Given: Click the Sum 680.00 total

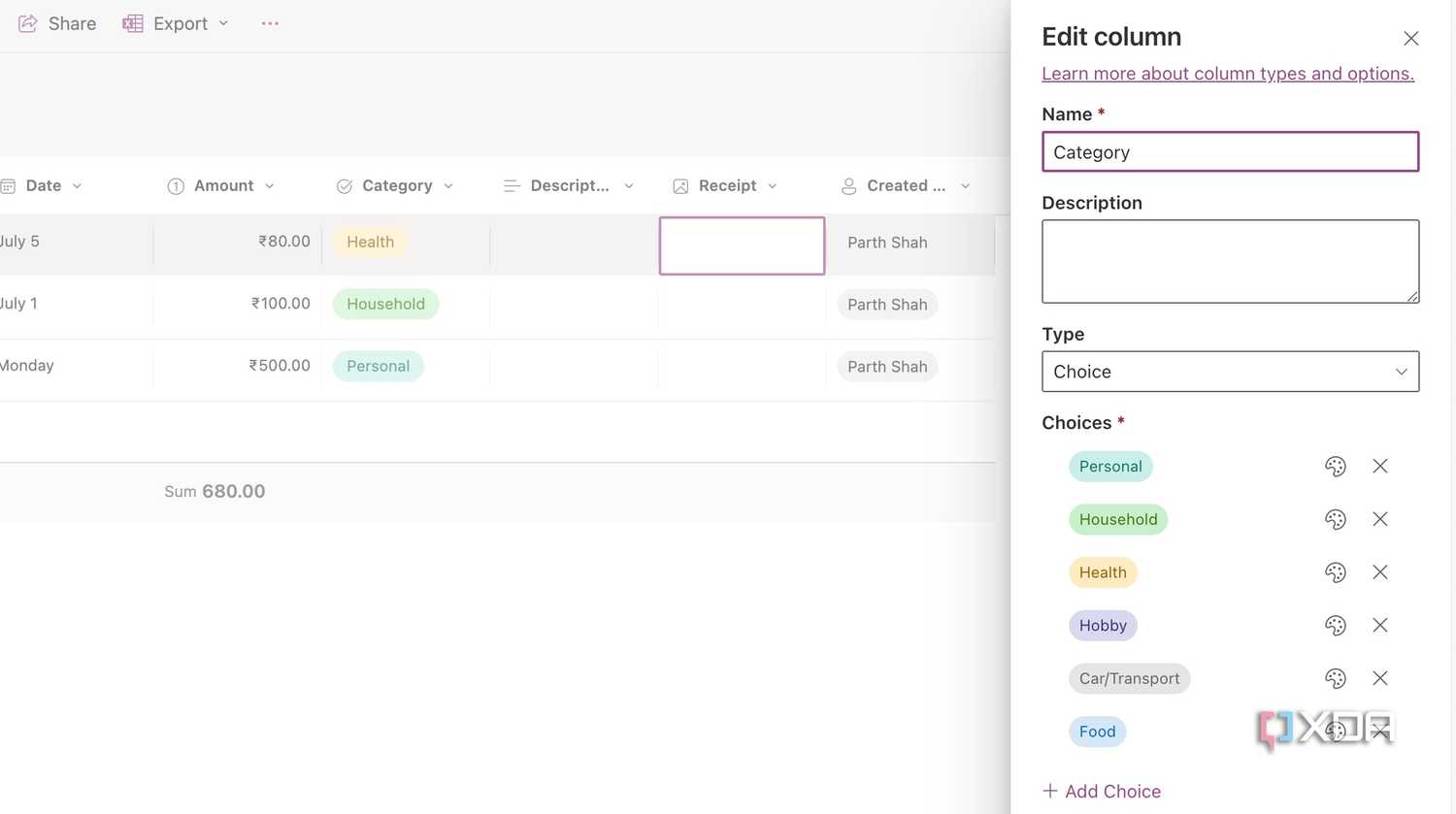Looking at the screenshot, I should point(215,492).
